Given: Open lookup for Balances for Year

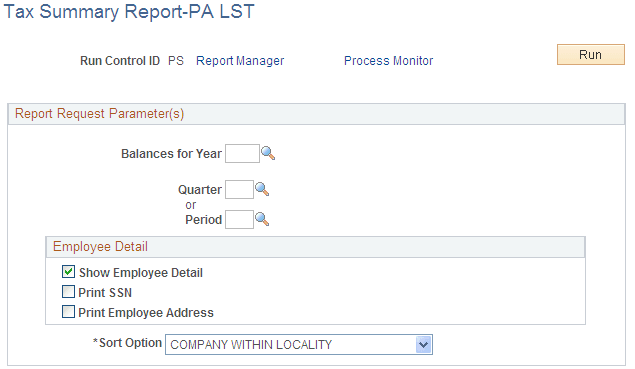Looking at the screenshot, I should click(268, 154).
